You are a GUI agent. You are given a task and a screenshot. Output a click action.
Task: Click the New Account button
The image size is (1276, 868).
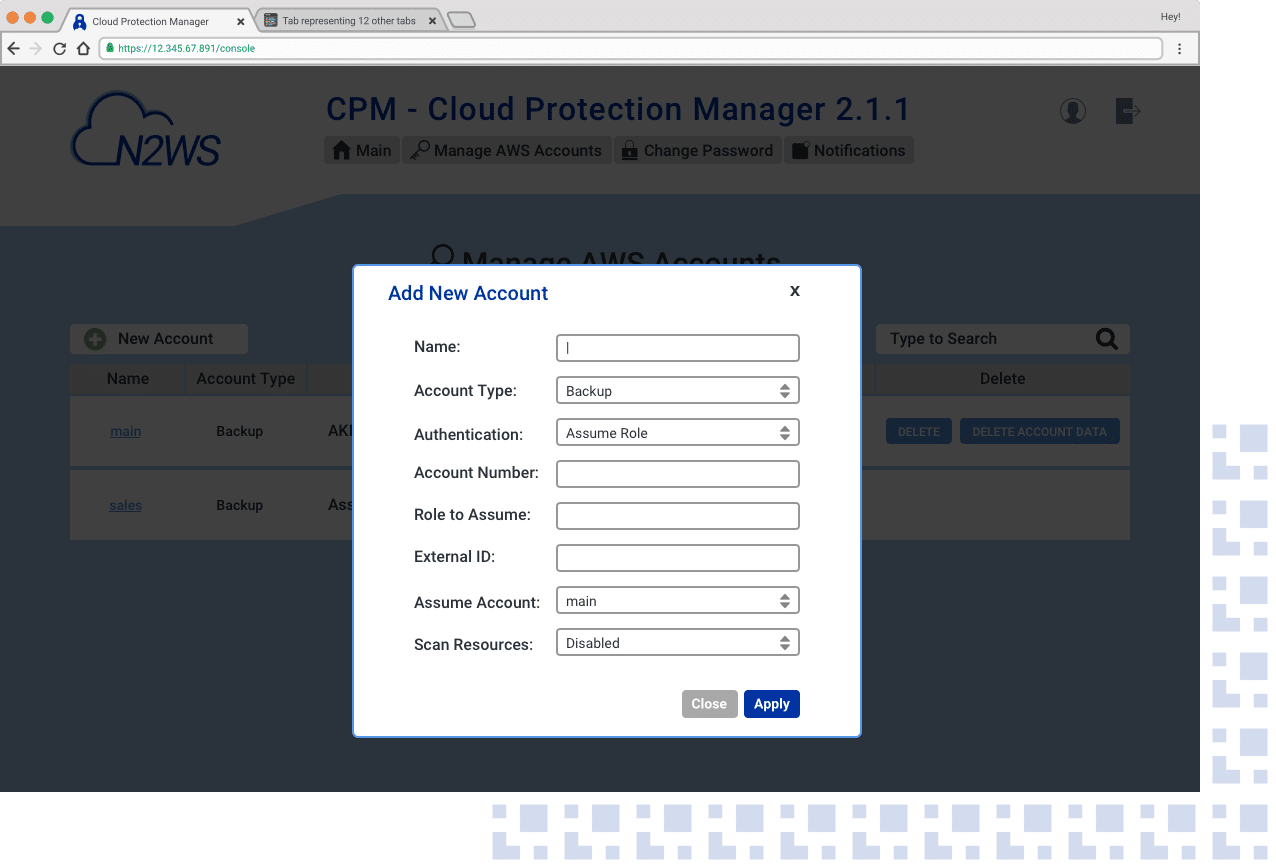159,339
